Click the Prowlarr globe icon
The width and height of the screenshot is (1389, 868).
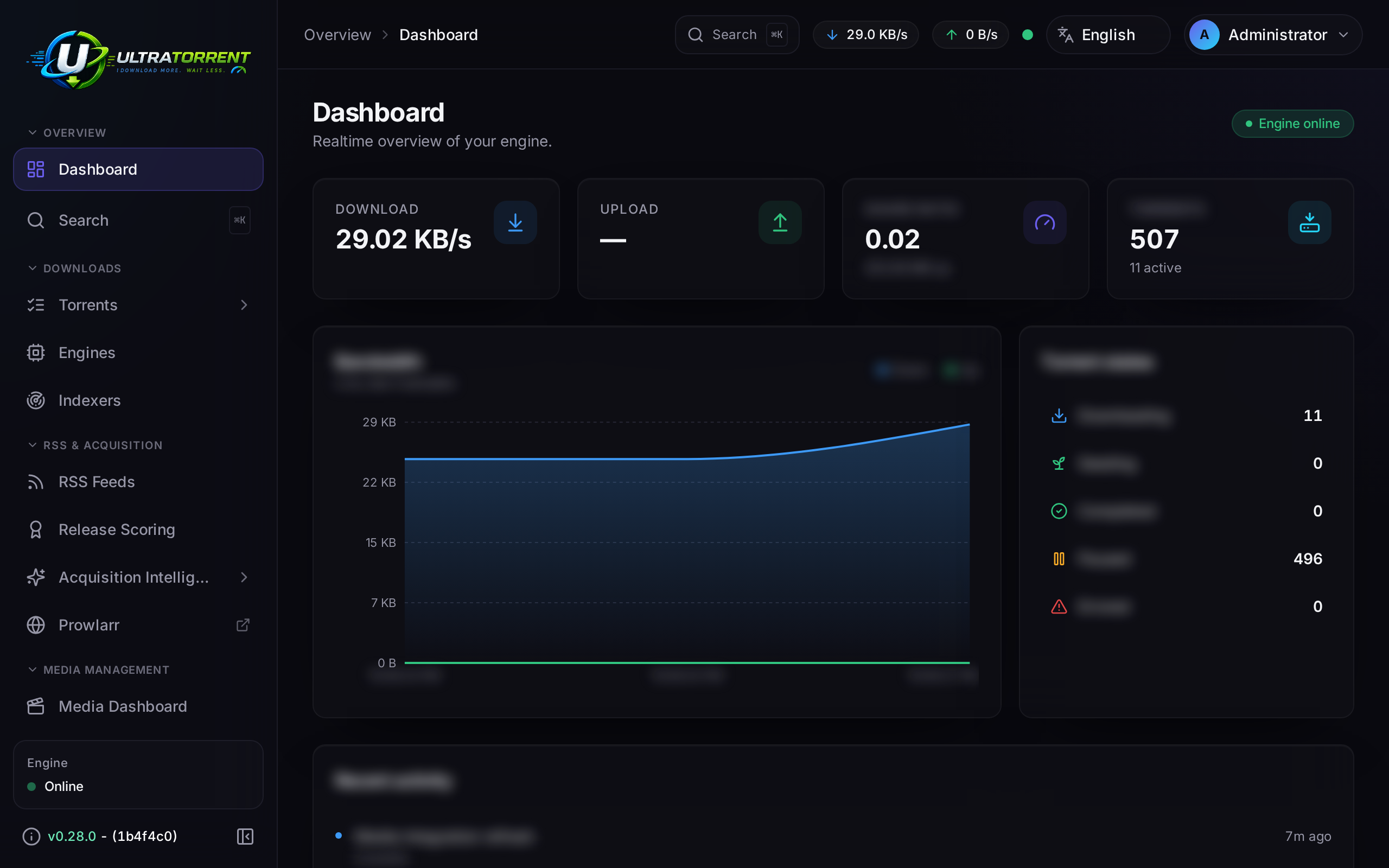point(36,624)
